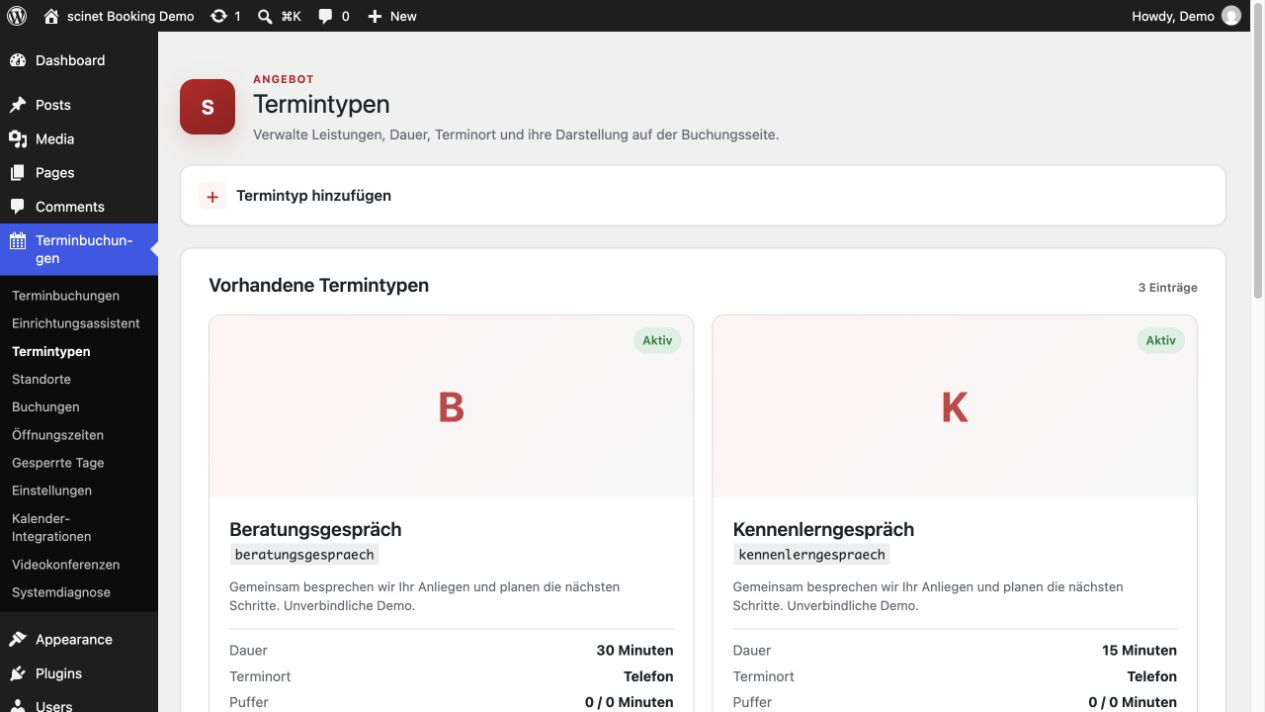Click the Appearance brush icon
Image resolution: width=1265 pixels, height=712 pixels.
coord(17,640)
